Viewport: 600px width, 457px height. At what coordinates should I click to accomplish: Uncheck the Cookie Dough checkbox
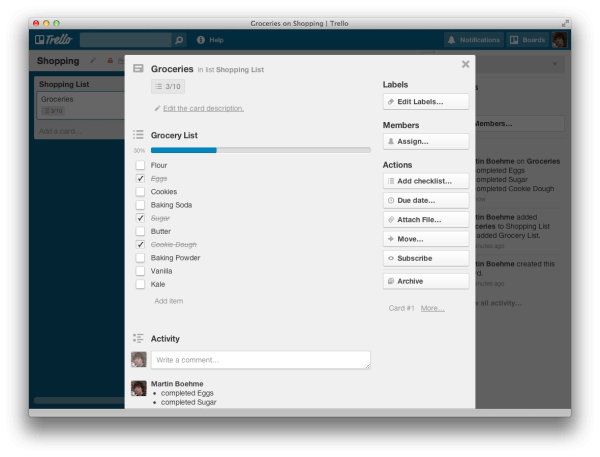pos(140,244)
